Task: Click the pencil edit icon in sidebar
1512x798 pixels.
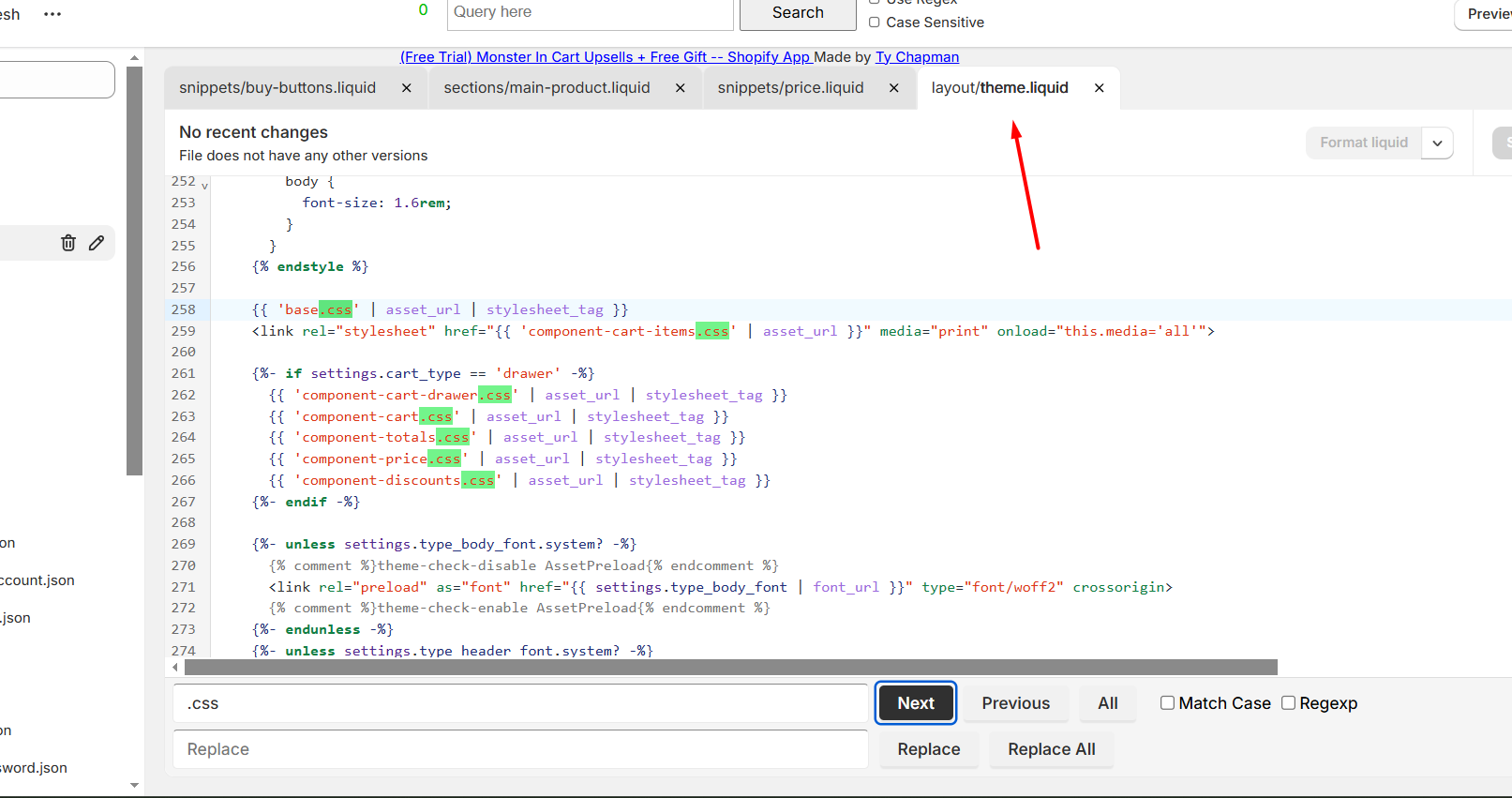Action: point(97,243)
